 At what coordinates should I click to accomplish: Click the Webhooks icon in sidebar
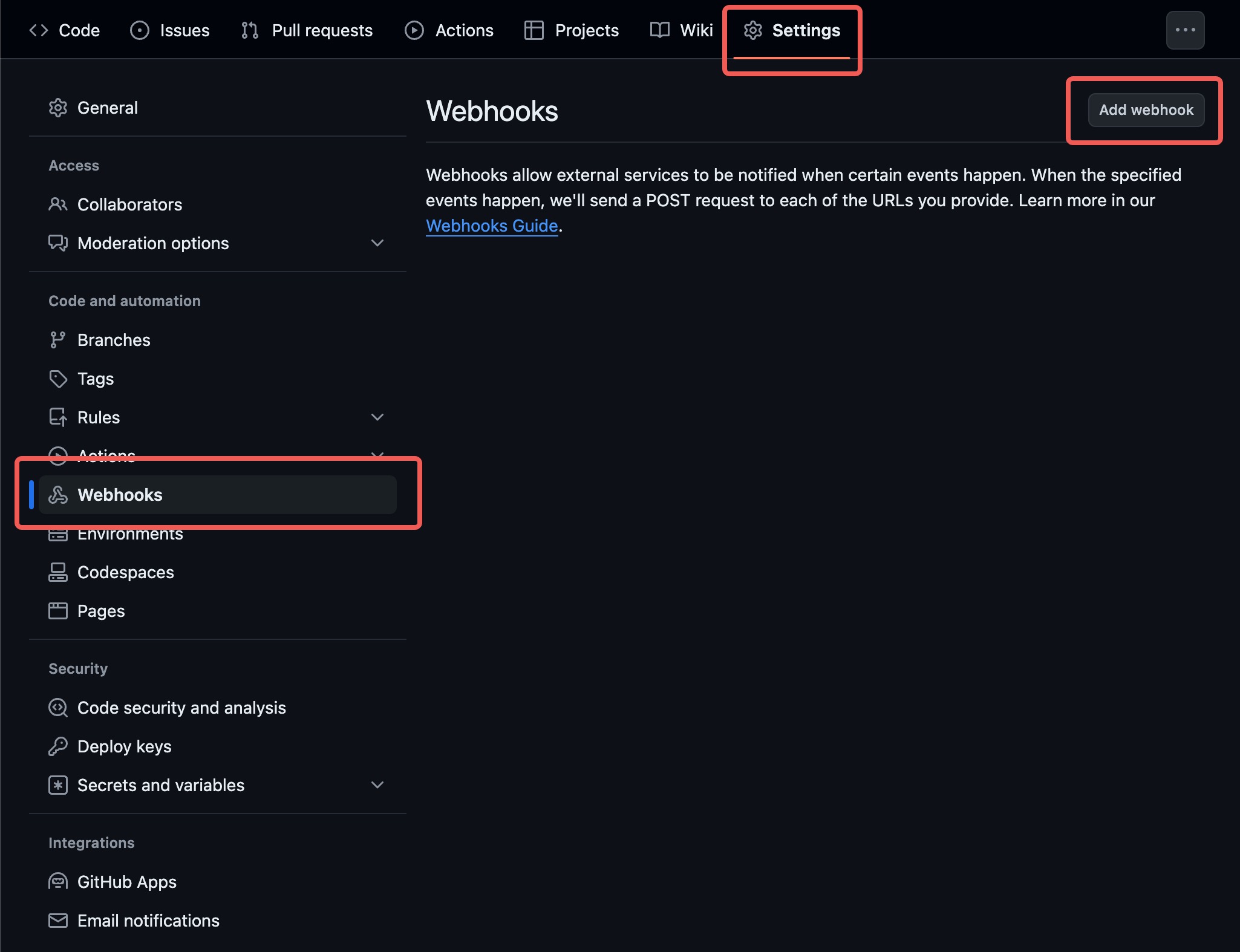point(58,495)
